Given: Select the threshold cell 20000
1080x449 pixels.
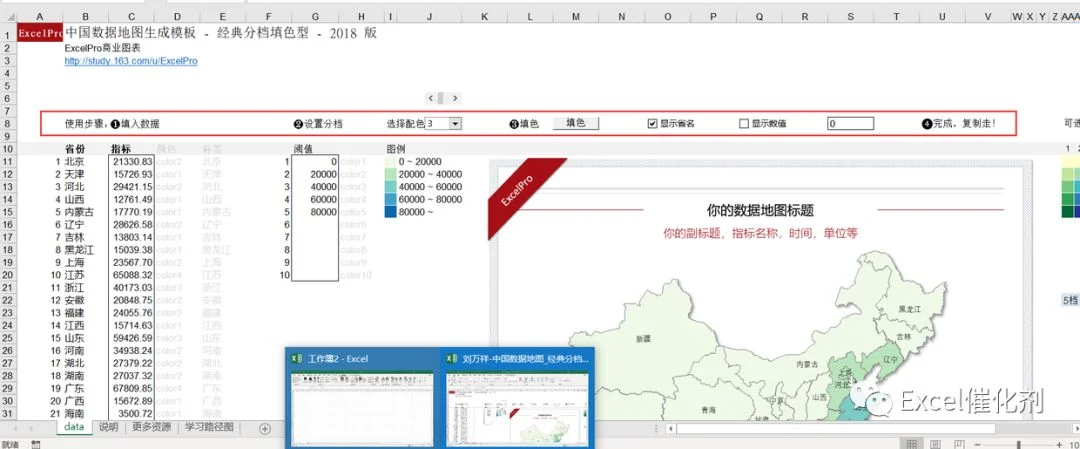Looking at the screenshot, I should tap(315, 175).
